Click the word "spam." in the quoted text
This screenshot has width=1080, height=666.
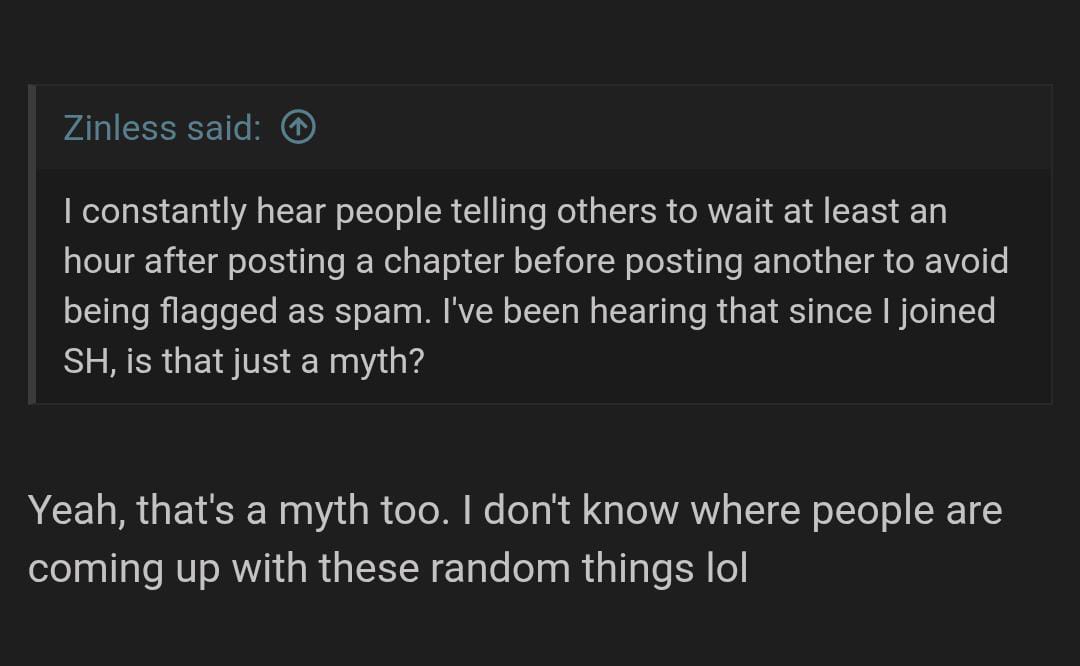click(380, 312)
